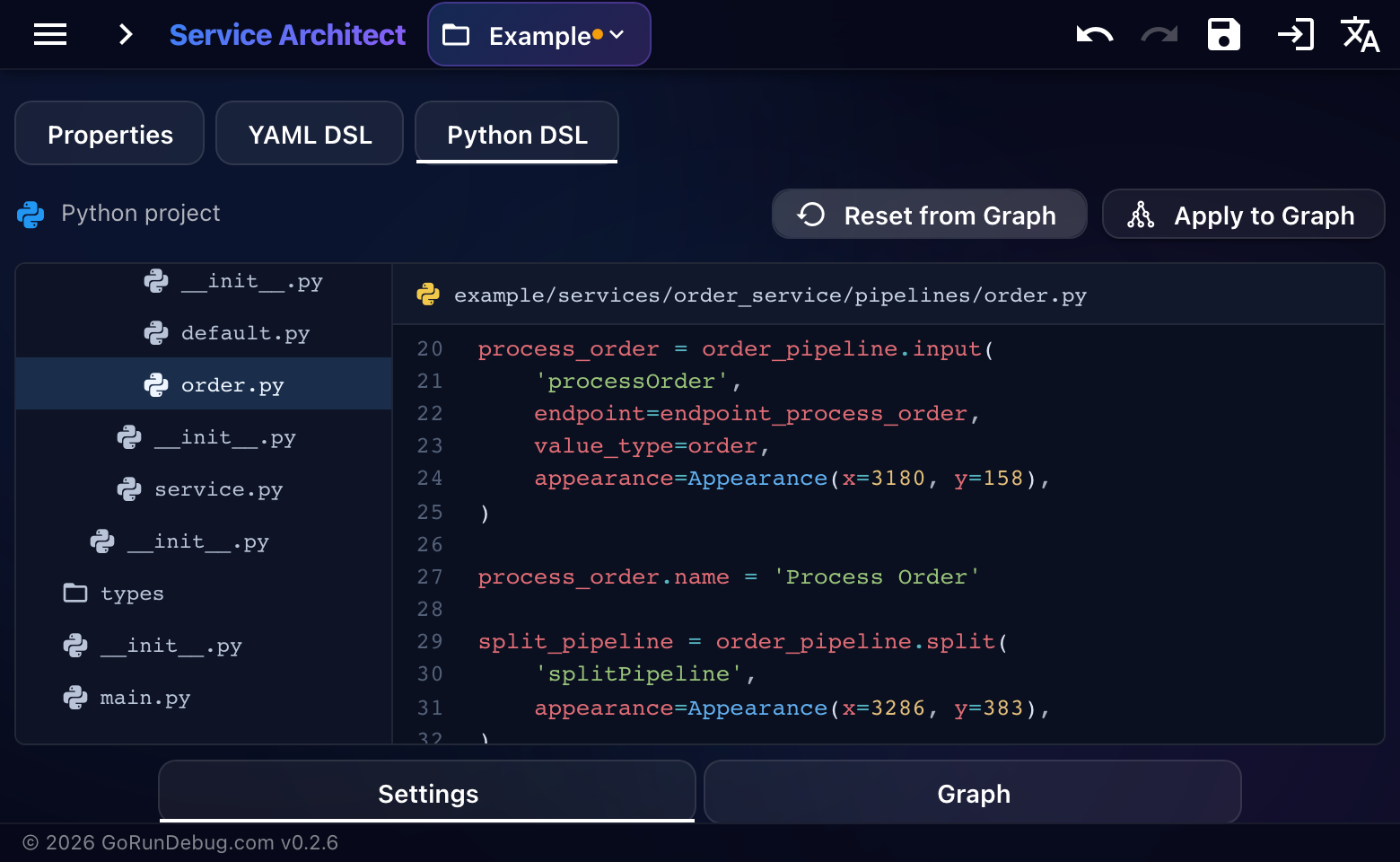Expand the sidebar chevron arrow
The width and height of the screenshot is (1400, 862).
(x=126, y=35)
